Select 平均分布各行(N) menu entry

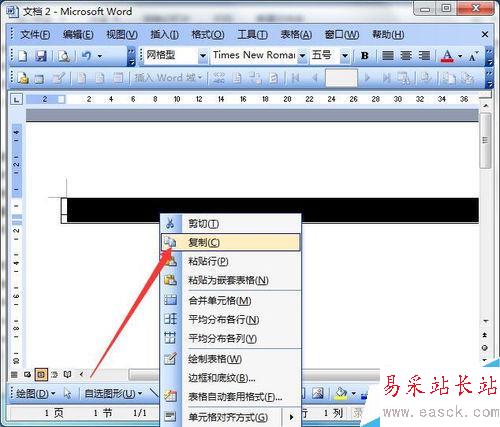[231, 320]
